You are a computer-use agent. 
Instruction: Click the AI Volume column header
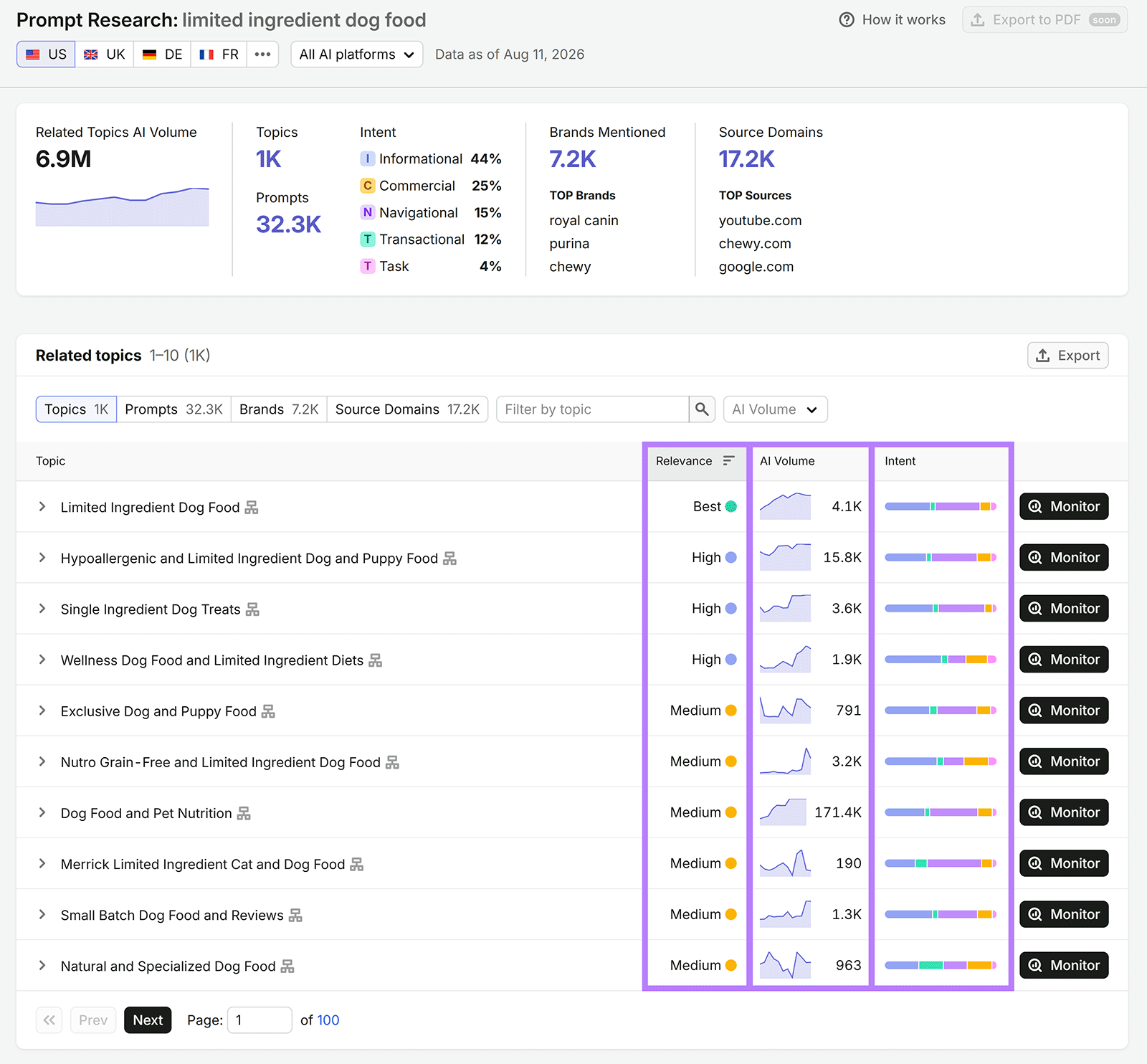pos(787,461)
